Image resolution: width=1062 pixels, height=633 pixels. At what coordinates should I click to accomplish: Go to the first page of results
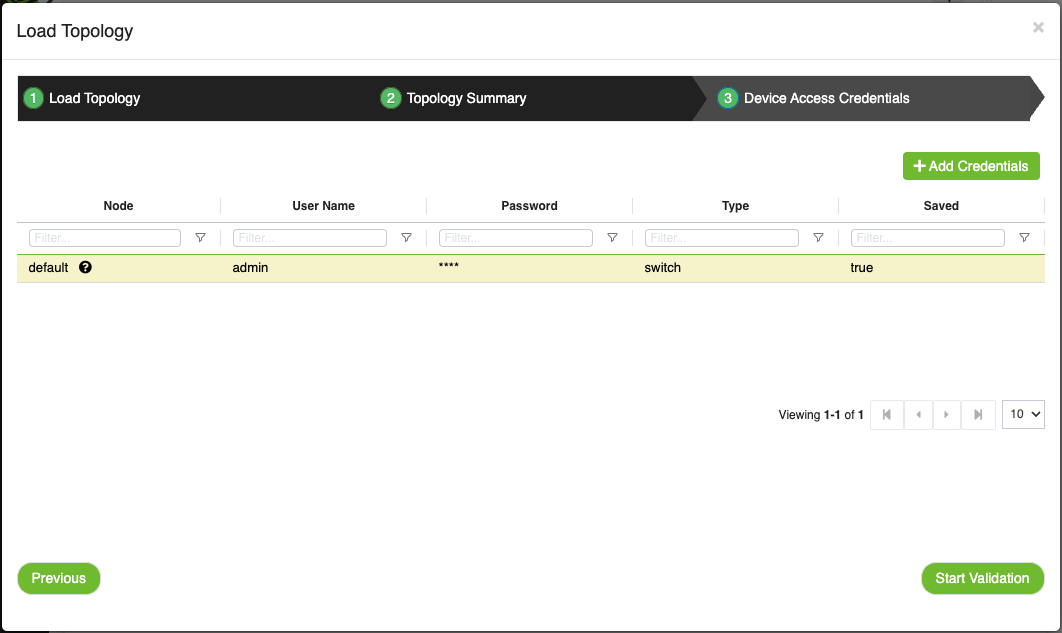(x=887, y=414)
